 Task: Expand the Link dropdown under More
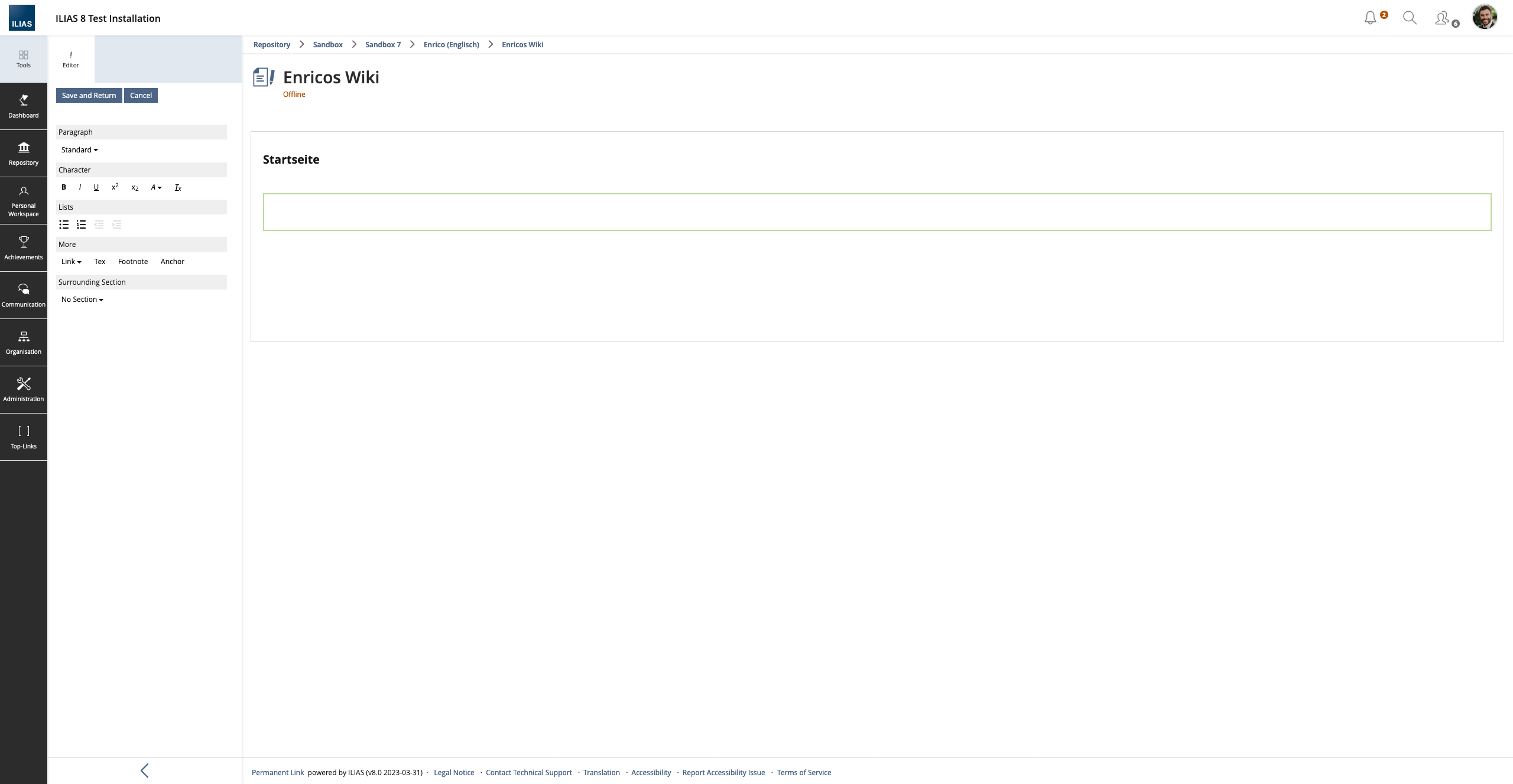coord(71,262)
